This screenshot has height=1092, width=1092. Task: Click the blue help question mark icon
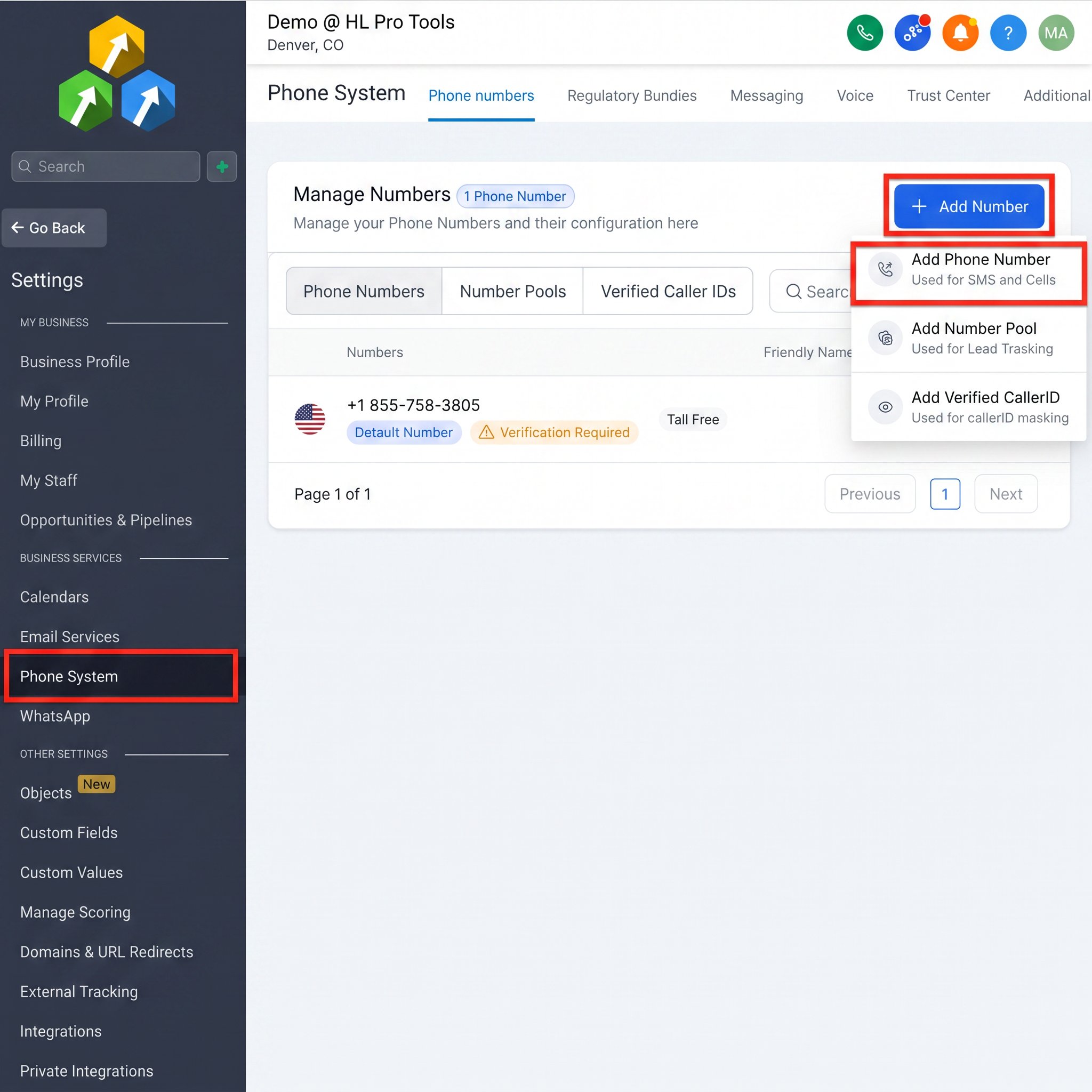coord(1008,33)
